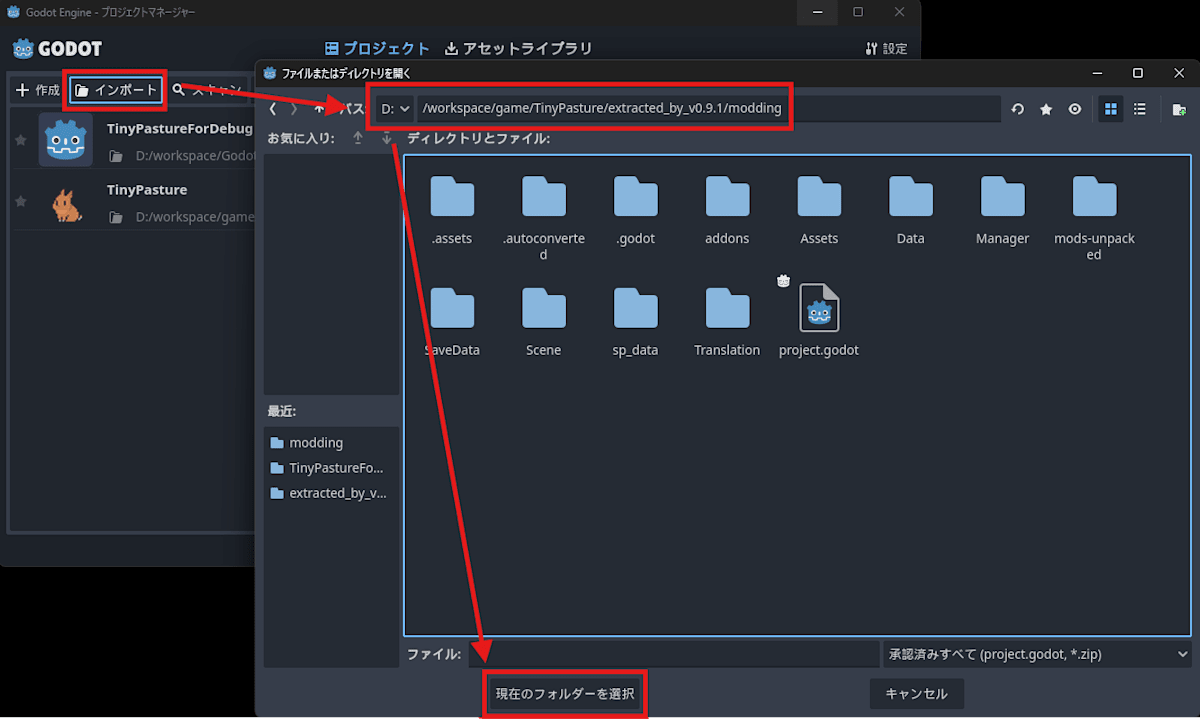Screen dimensions: 1200x719
Task: Favorite the TinyPastureForDebug project star
Action: (x=21, y=141)
